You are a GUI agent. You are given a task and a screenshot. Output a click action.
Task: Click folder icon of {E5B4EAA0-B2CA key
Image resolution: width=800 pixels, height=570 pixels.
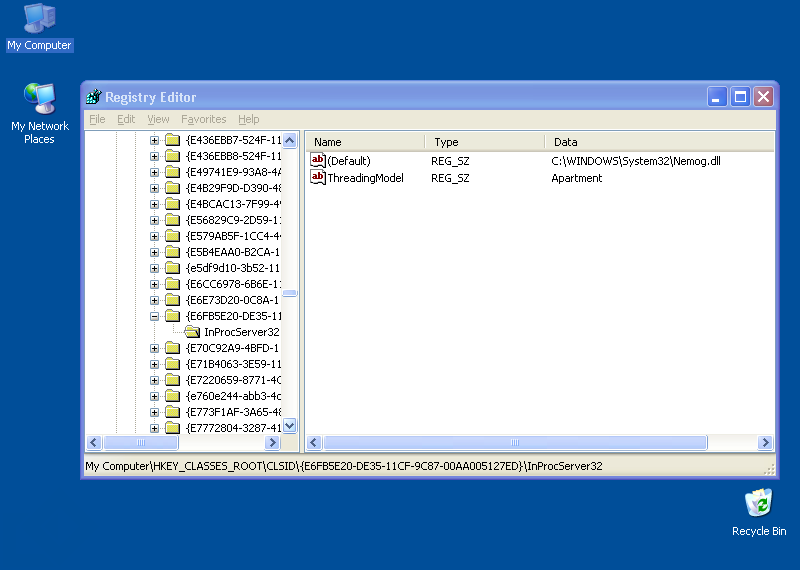click(x=173, y=252)
